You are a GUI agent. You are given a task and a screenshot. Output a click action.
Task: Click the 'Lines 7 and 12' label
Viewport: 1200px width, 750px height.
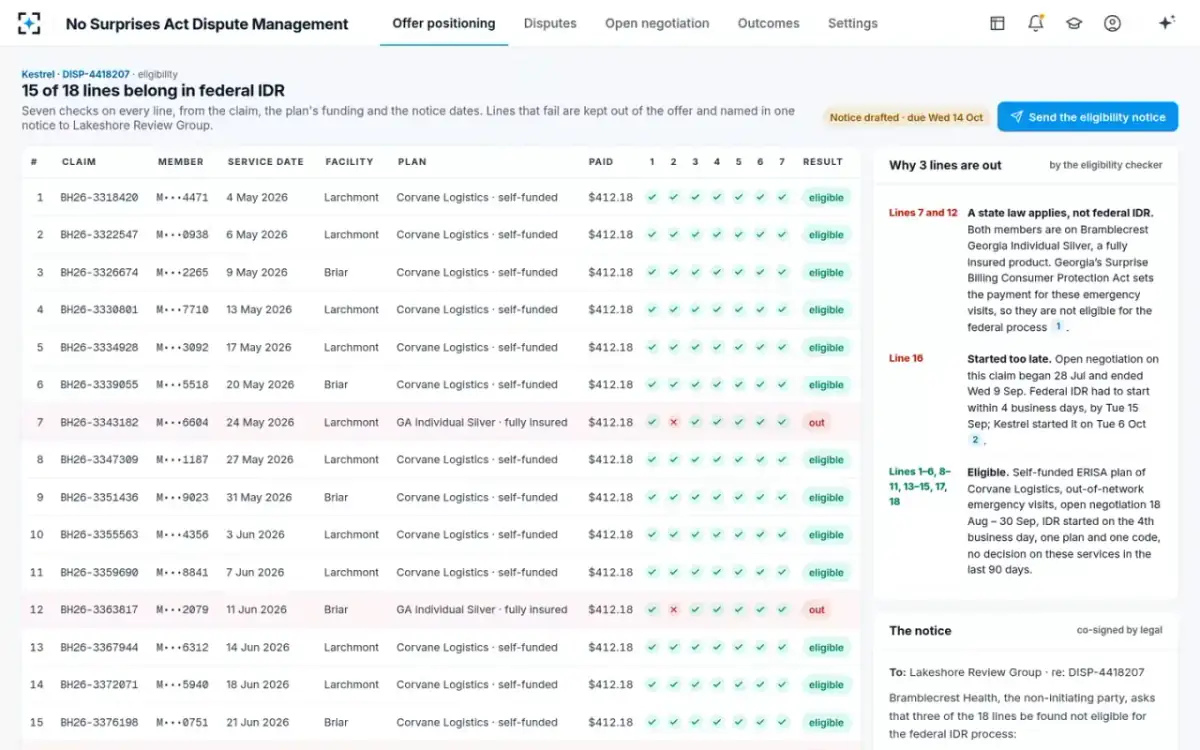coord(923,213)
